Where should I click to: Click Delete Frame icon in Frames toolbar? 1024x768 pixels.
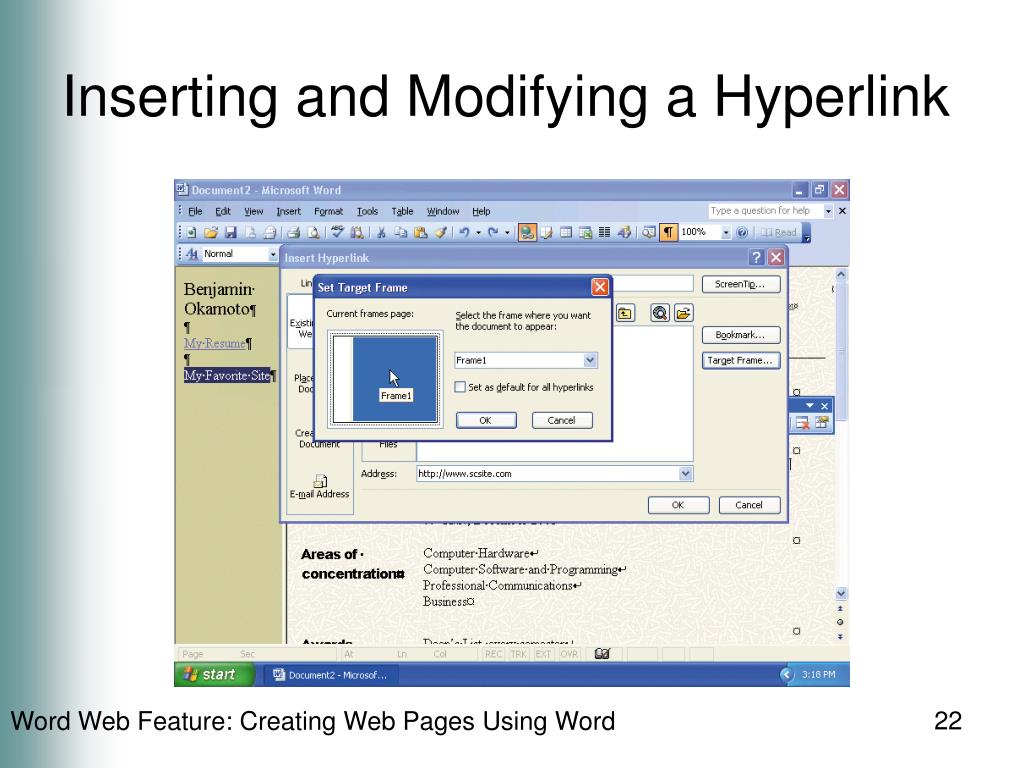(803, 423)
